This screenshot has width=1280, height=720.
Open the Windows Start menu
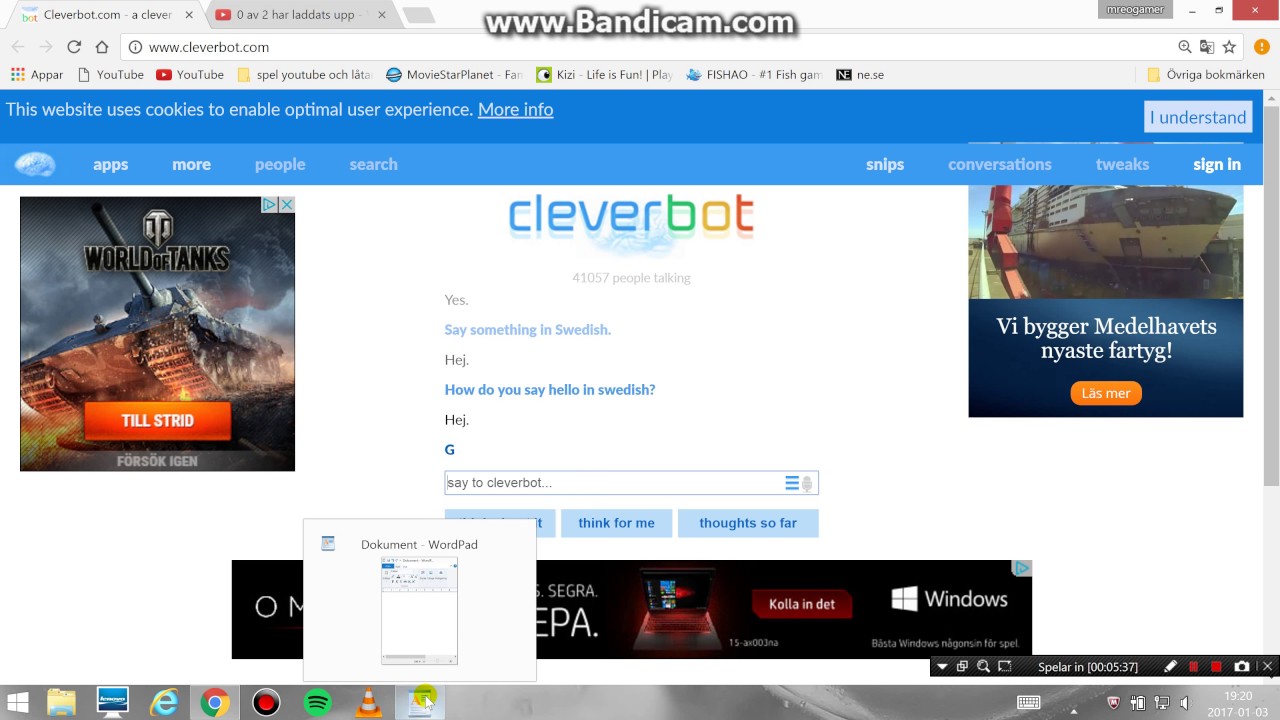pyautogui.click(x=18, y=702)
